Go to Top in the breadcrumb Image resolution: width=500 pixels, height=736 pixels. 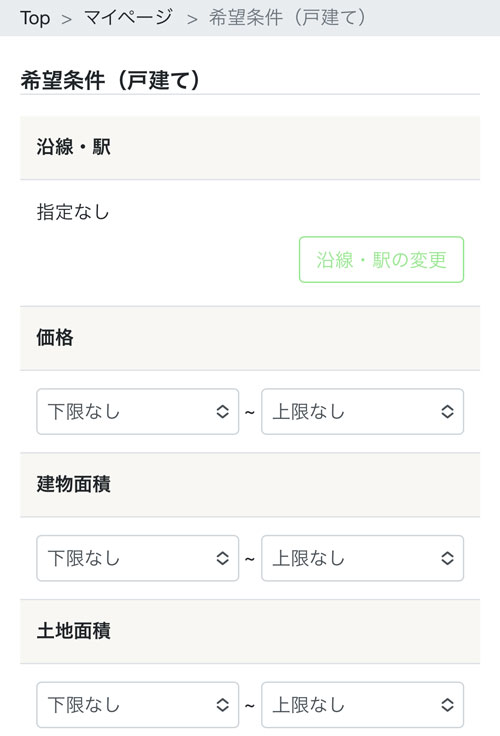pyautogui.click(x=35, y=18)
